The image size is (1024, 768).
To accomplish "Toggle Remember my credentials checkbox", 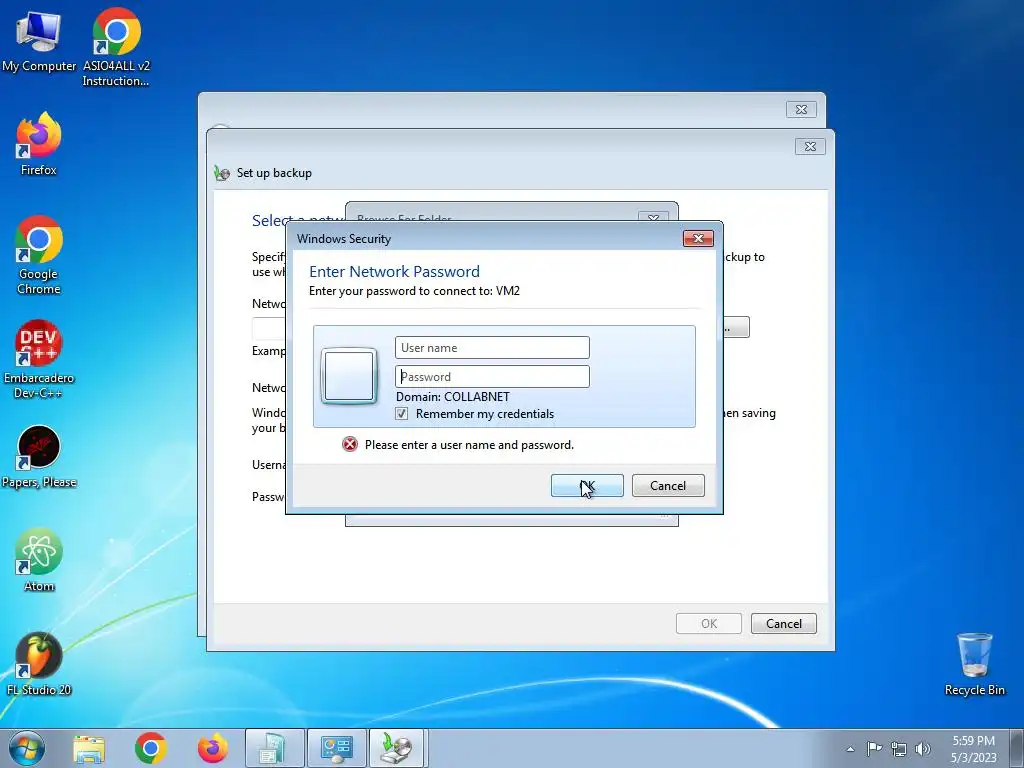I will point(402,413).
